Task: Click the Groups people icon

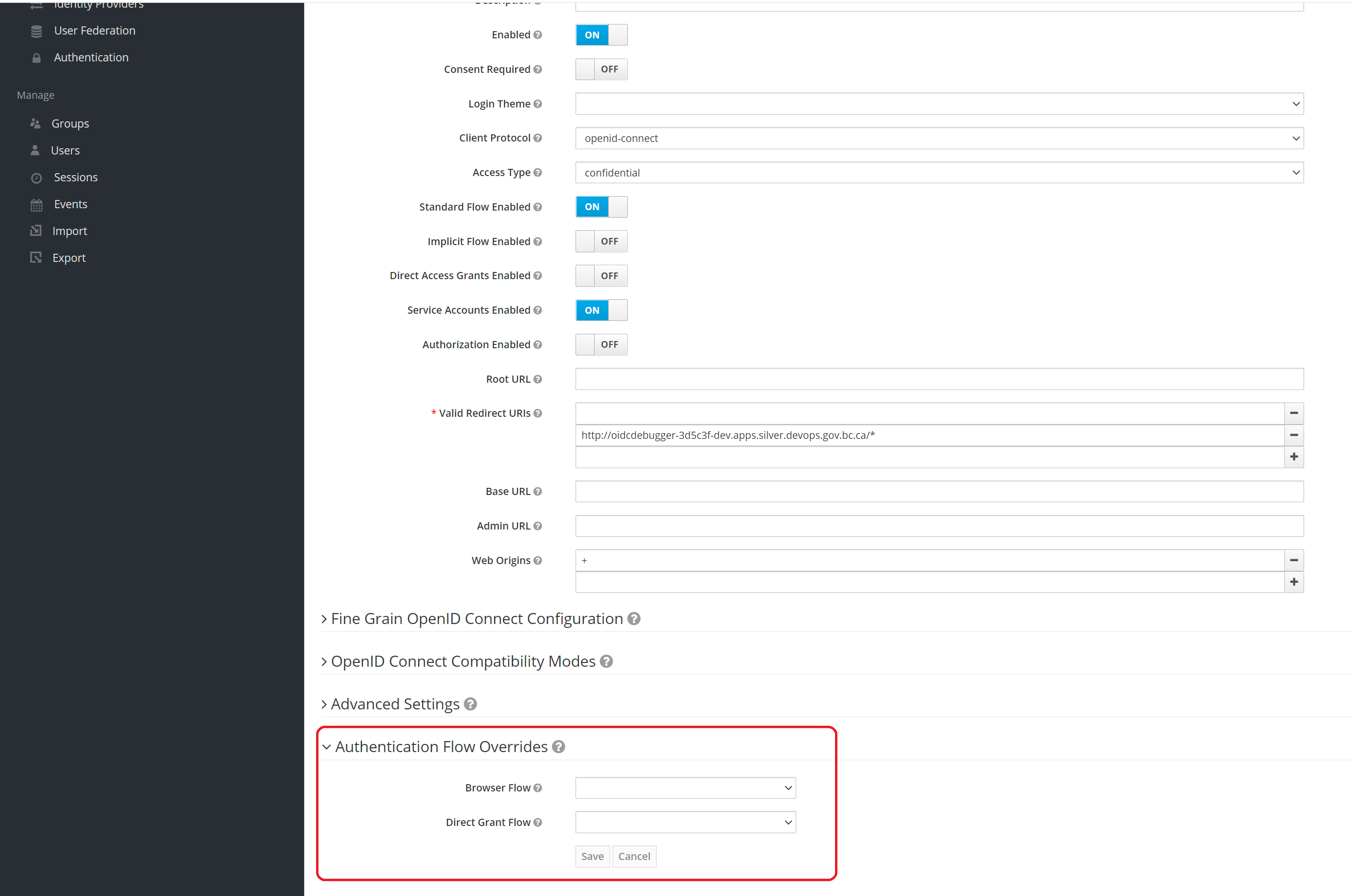Action: [35, 123]
